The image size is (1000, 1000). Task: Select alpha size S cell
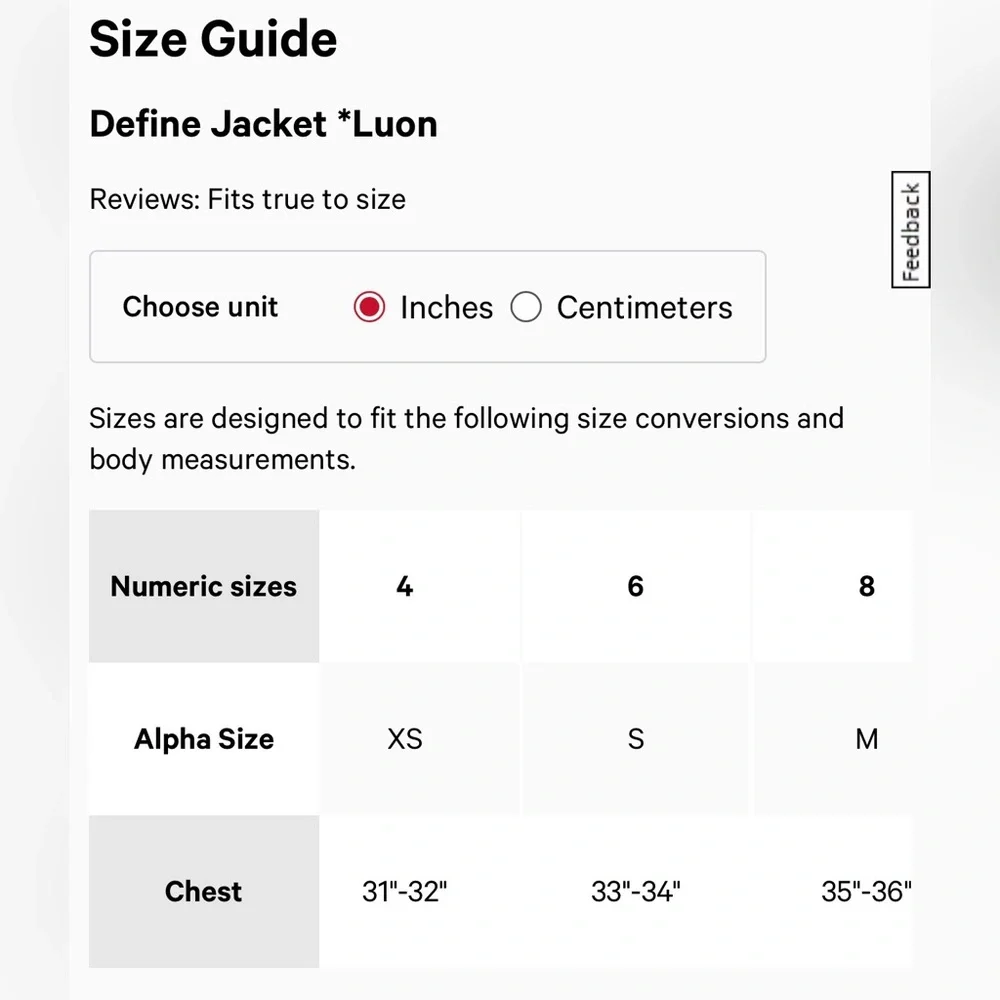coord(635,739)
